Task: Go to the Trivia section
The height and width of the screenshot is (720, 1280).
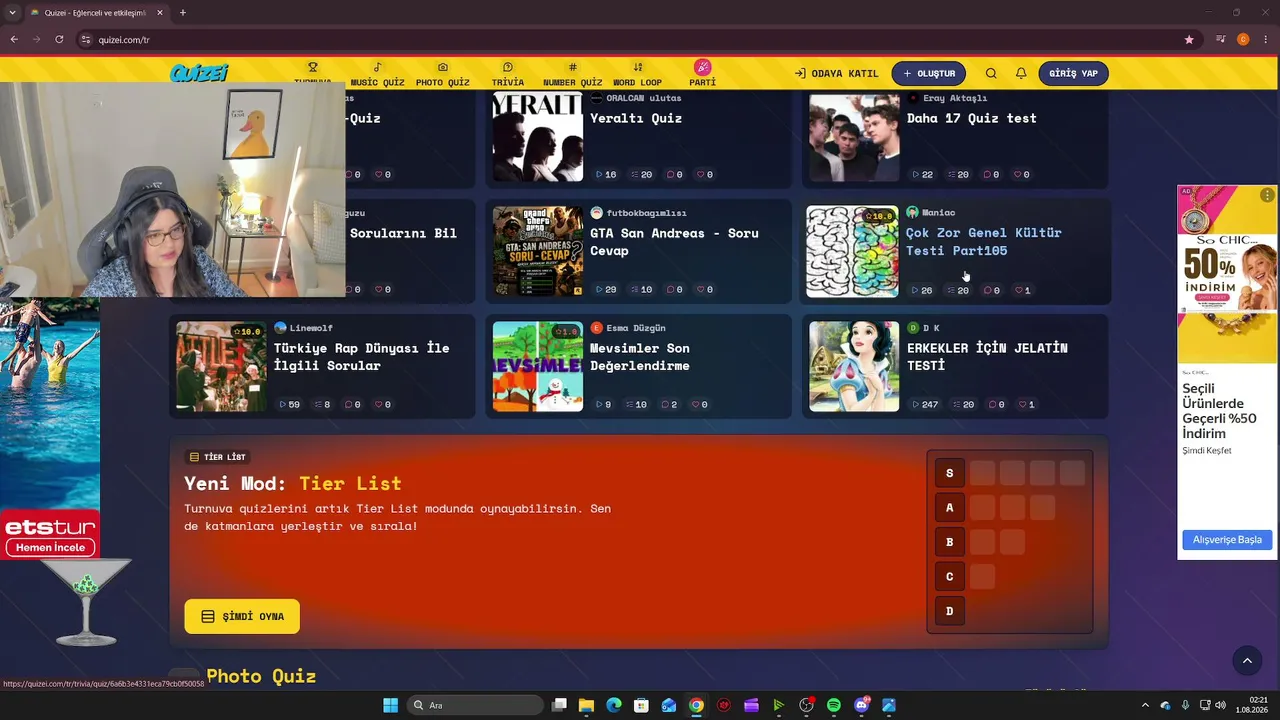Action: [x=507, y=74]
